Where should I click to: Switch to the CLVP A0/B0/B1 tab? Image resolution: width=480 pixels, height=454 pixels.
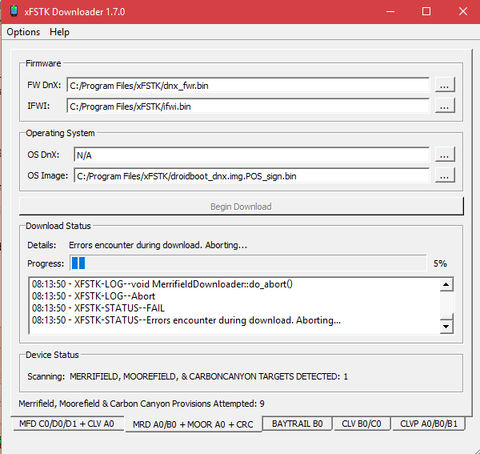429,424
